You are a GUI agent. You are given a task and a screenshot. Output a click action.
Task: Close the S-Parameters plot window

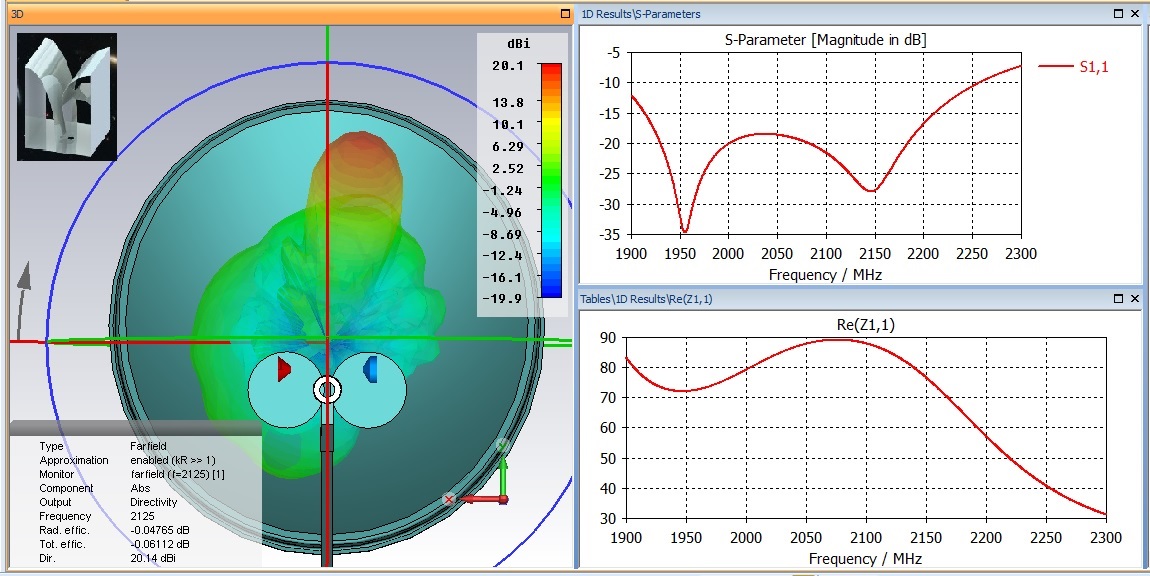[x=1135, y=14]
